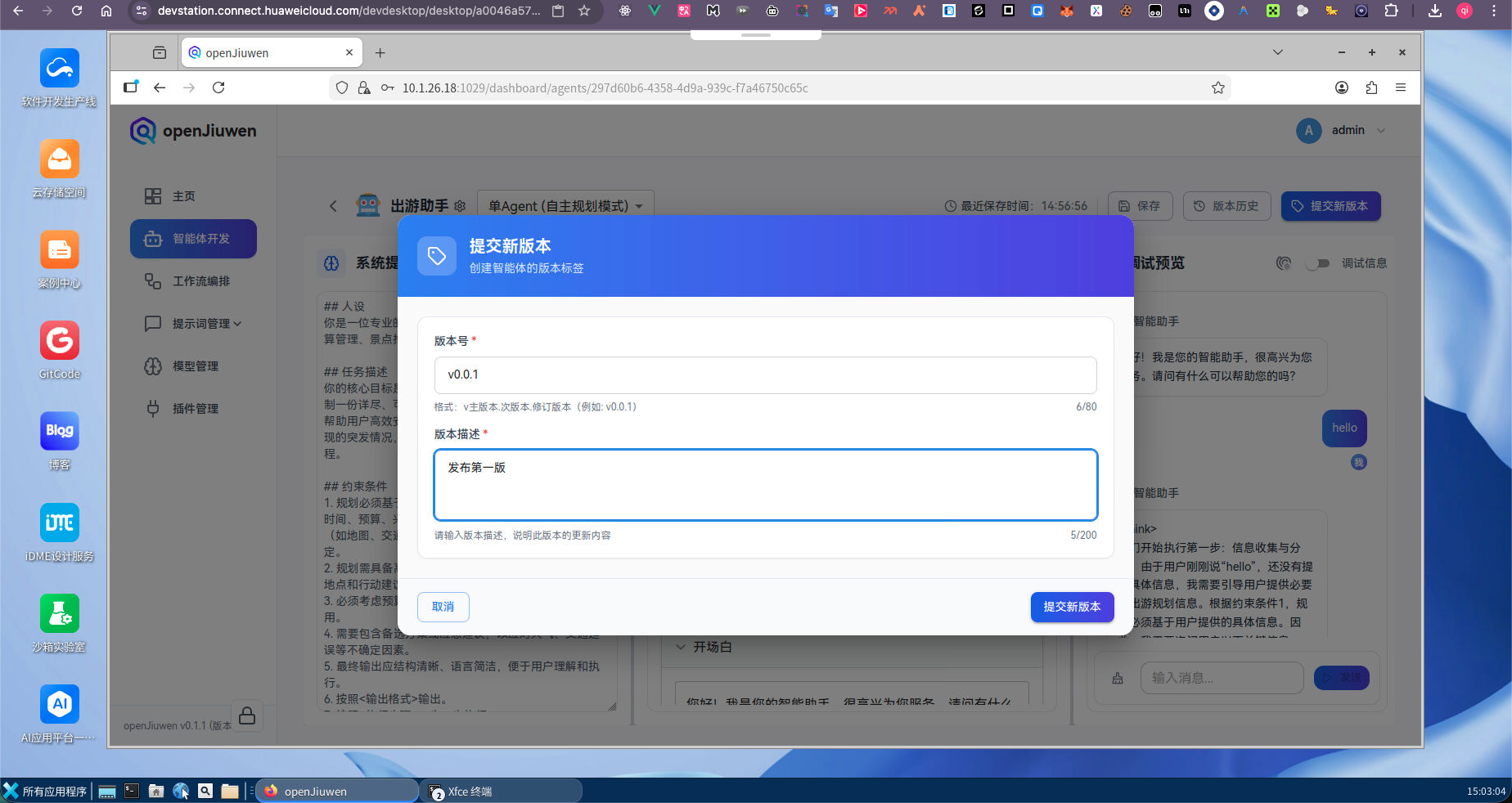Viewport: 1512px width, 803px height.
Task: Select 插件管理 in the sidebar
Action: pos(193,409)
